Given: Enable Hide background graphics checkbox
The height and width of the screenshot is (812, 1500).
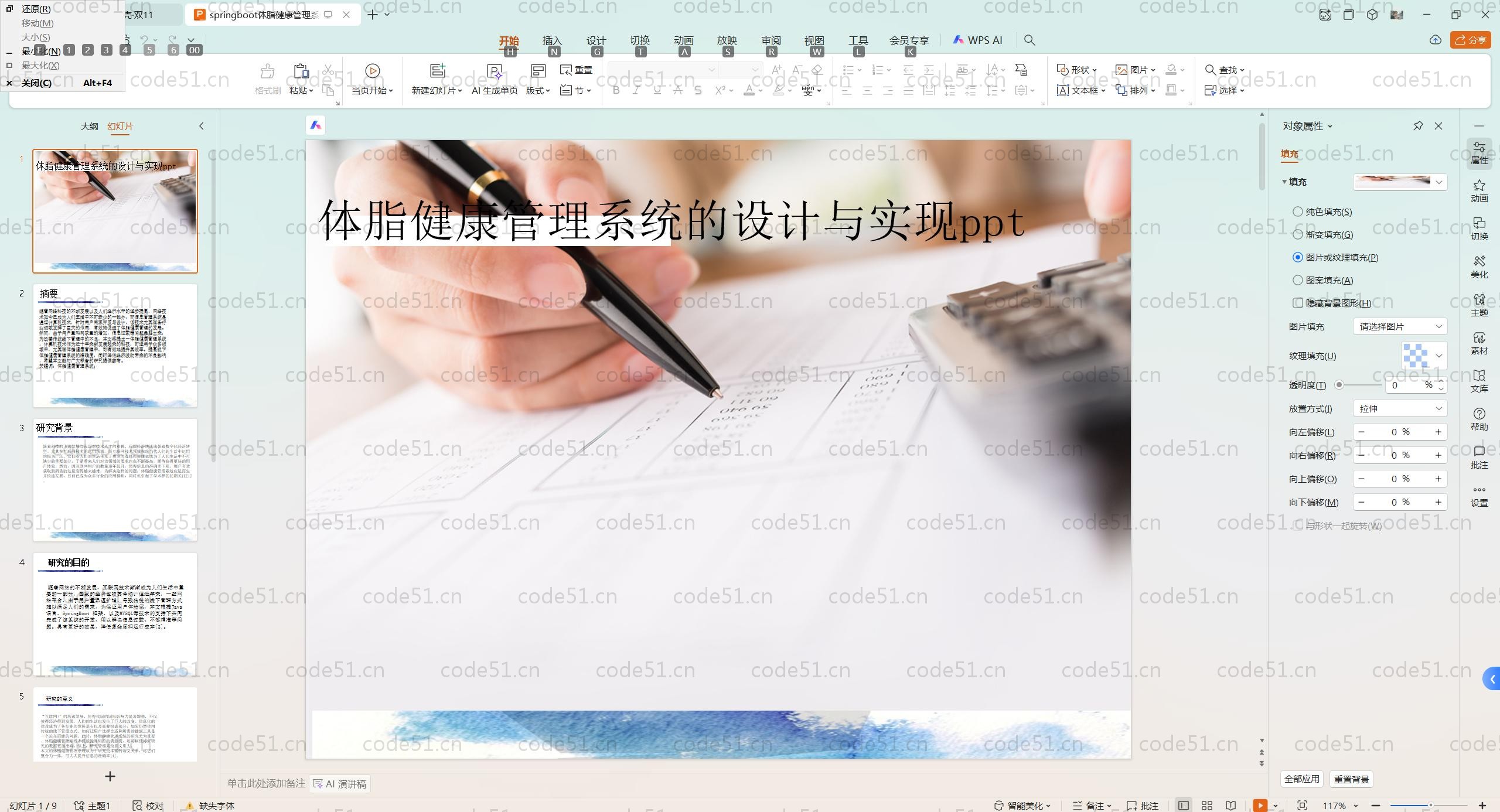Looking at the screenshot, I should (1298, 303).
